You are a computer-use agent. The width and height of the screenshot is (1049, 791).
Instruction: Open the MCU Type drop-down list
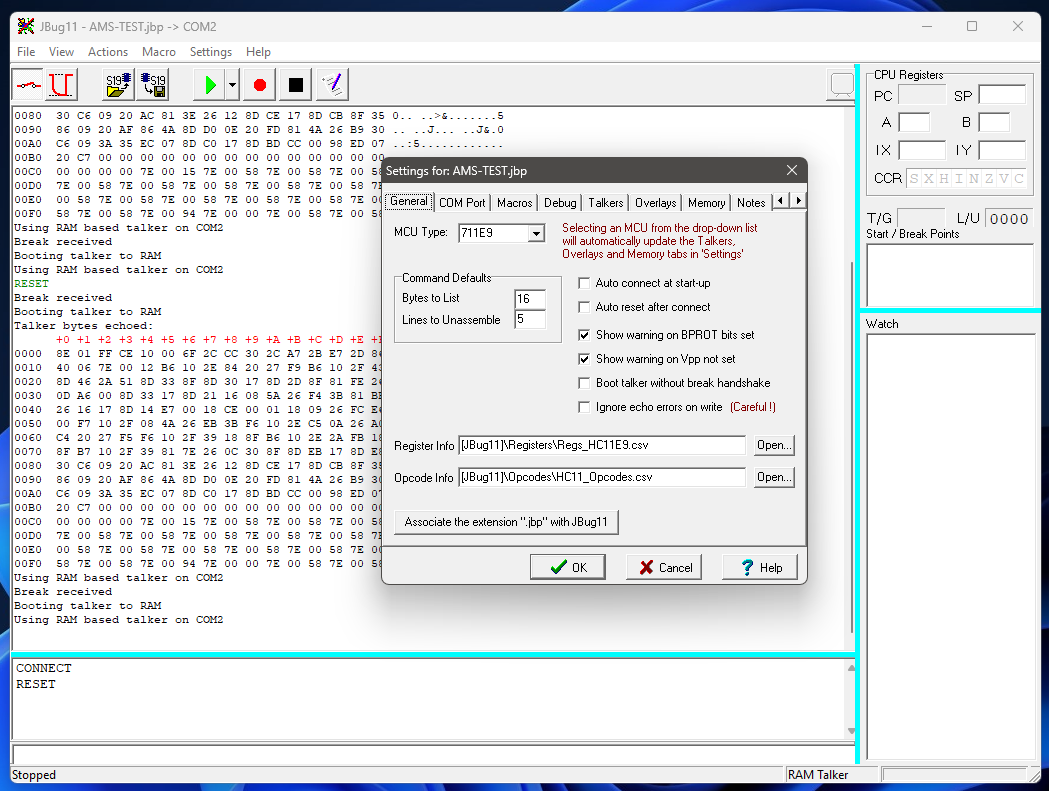(x=536, y=234)
